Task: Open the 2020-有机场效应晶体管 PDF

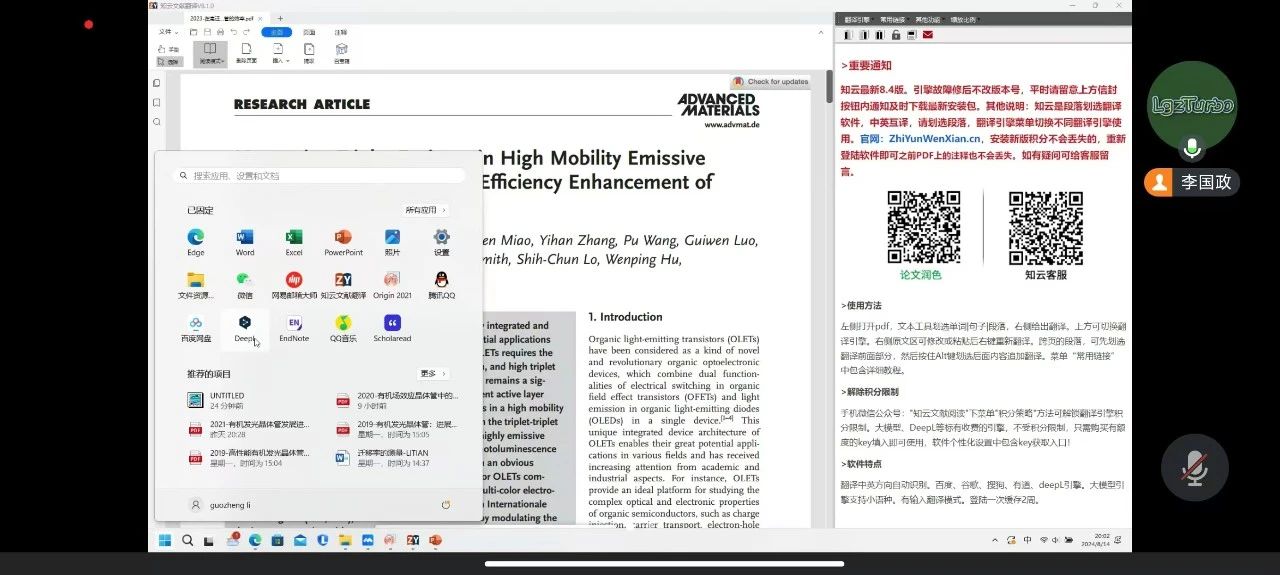Action: click(397, 400)
